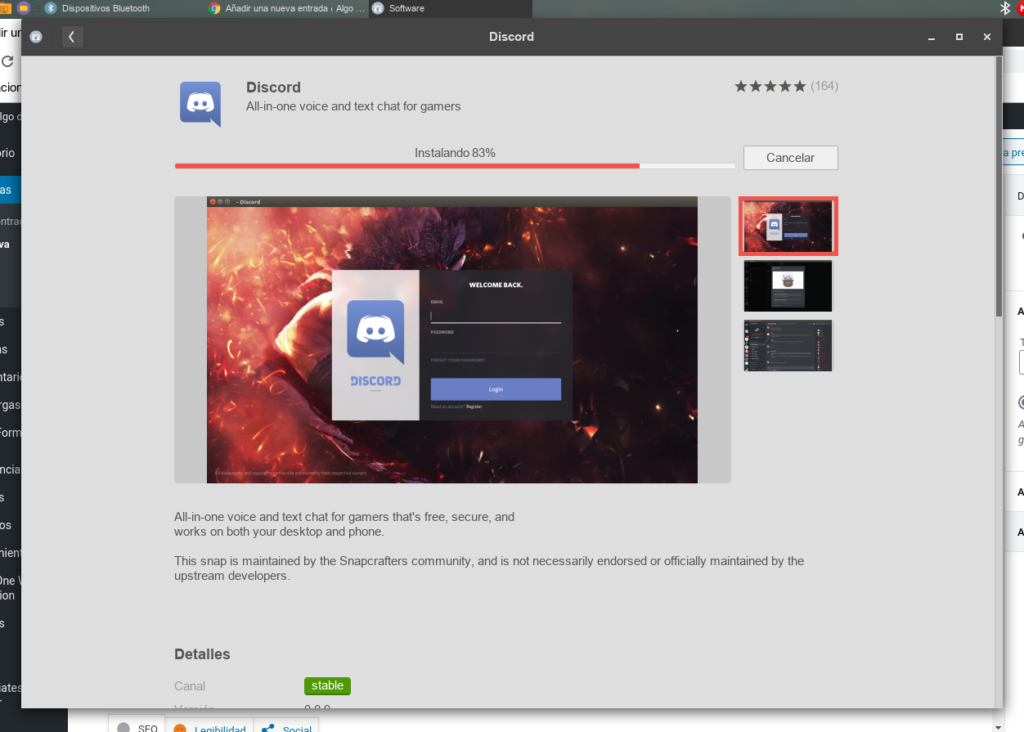
Task: Select the third thumbnail showing the chat view
Action: pos(788,345)
